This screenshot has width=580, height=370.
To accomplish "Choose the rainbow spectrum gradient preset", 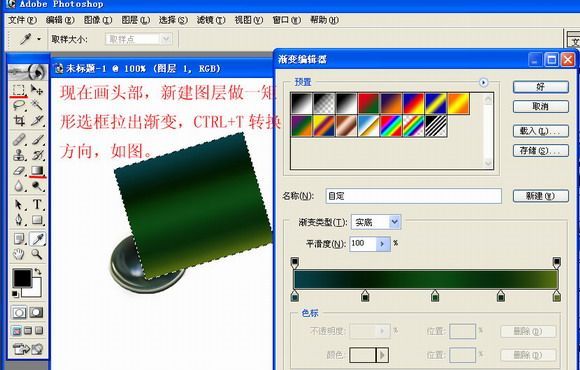I will [391, 126].
